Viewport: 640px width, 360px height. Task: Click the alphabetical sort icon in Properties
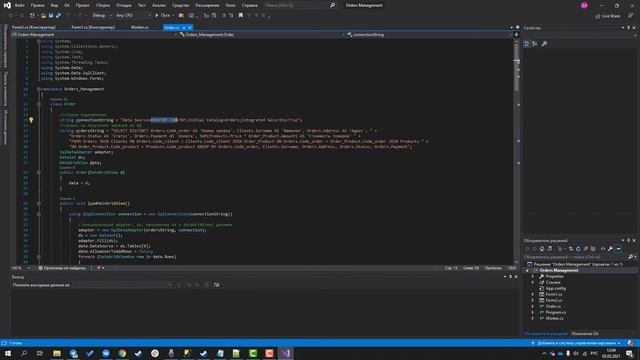(535, 44)
